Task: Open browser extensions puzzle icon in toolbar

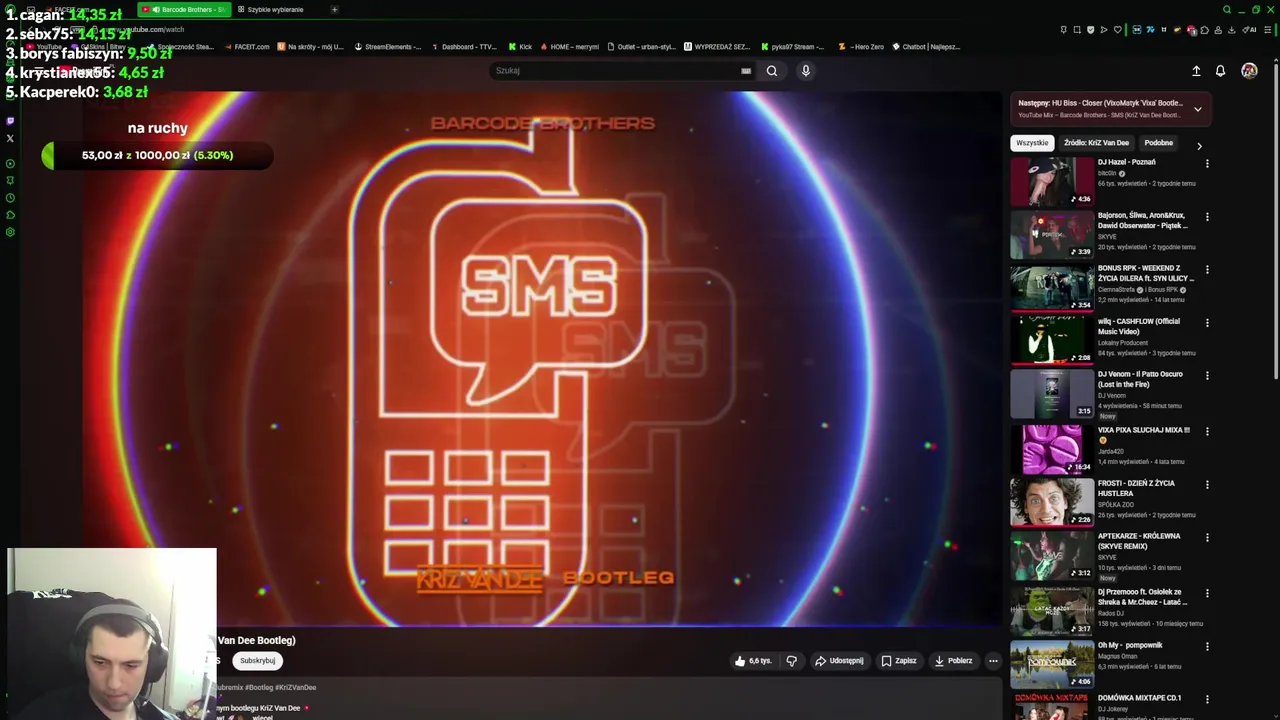Action: click(1204, 30)
